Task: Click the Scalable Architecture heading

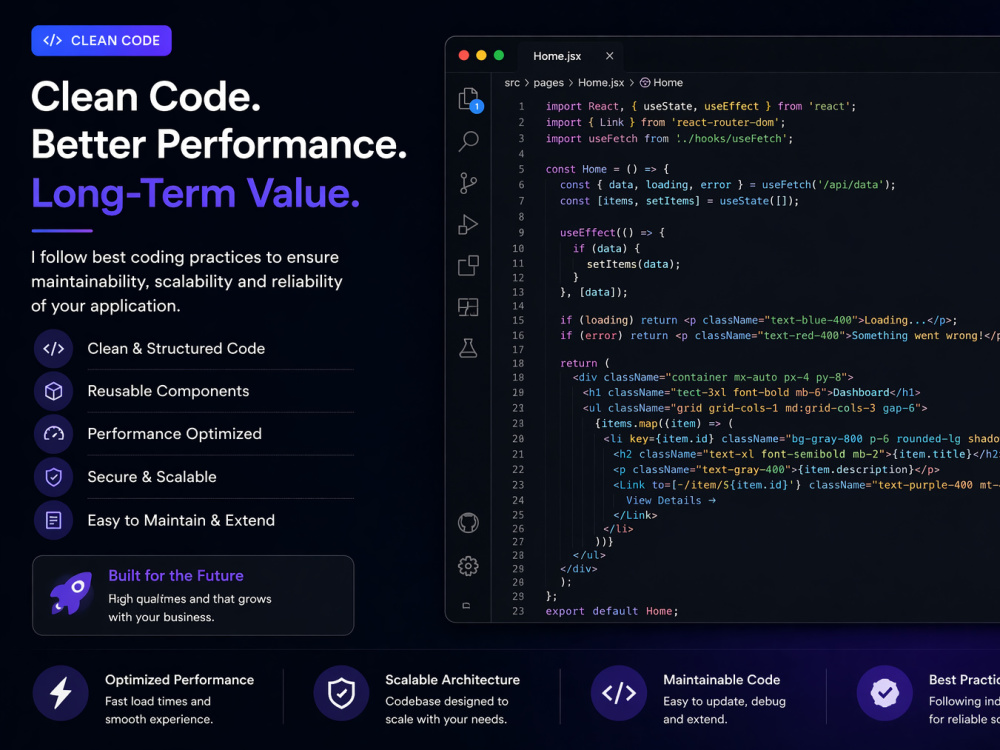Action: tap(452, 680)
